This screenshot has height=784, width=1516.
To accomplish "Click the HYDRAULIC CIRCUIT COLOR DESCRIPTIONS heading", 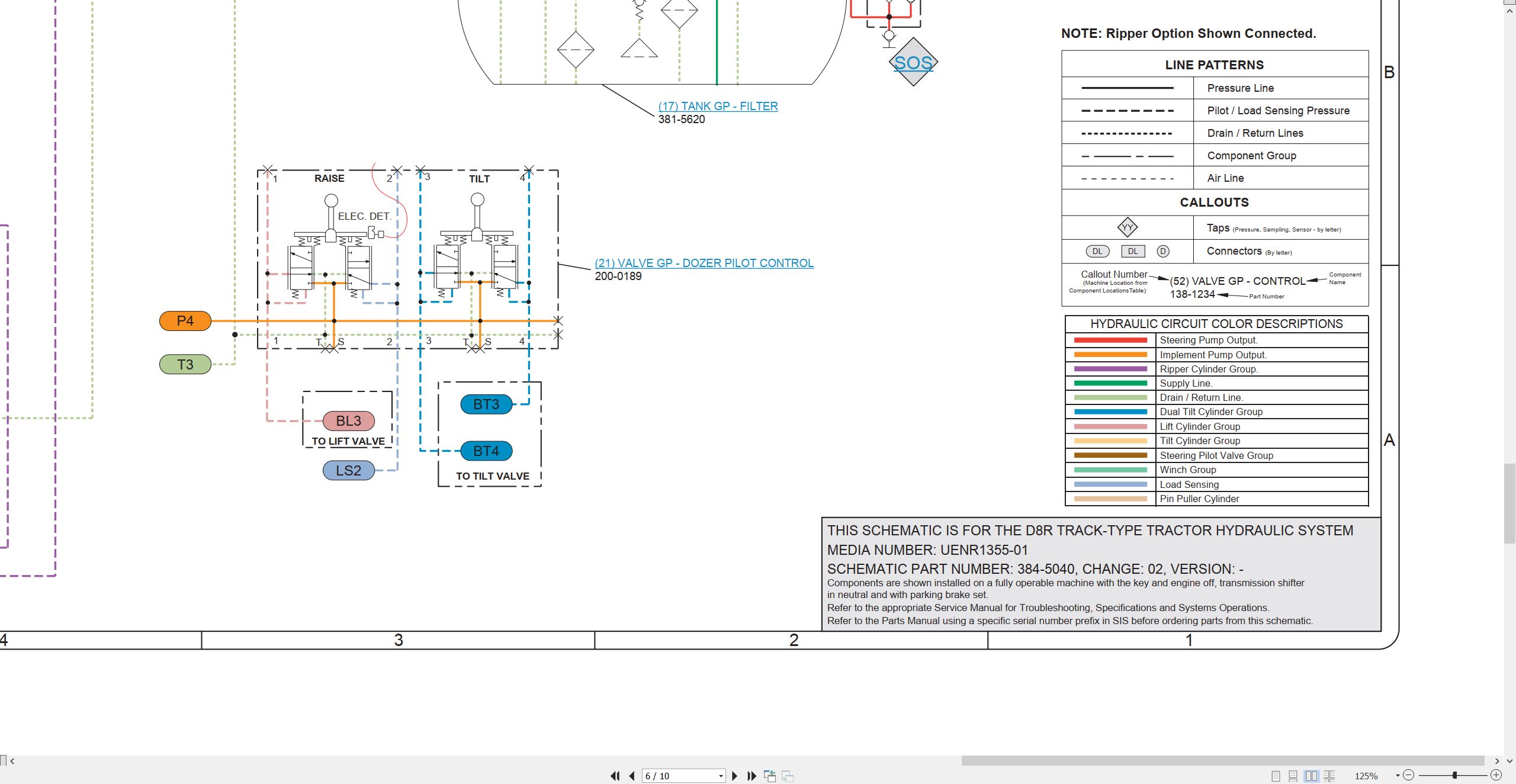I will [x=1216, y=324].
